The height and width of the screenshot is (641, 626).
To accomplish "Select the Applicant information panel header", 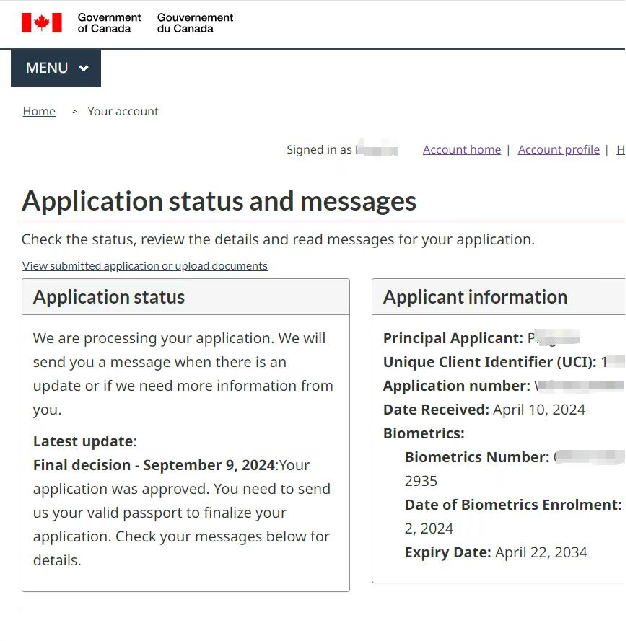I will click(x=475, y=297).
